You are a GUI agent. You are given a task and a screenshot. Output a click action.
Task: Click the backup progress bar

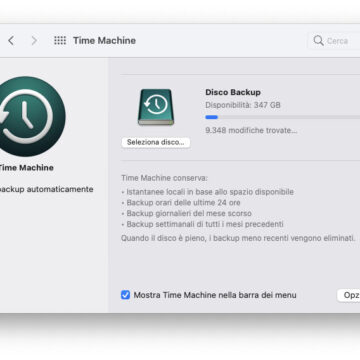click(283, 117)
